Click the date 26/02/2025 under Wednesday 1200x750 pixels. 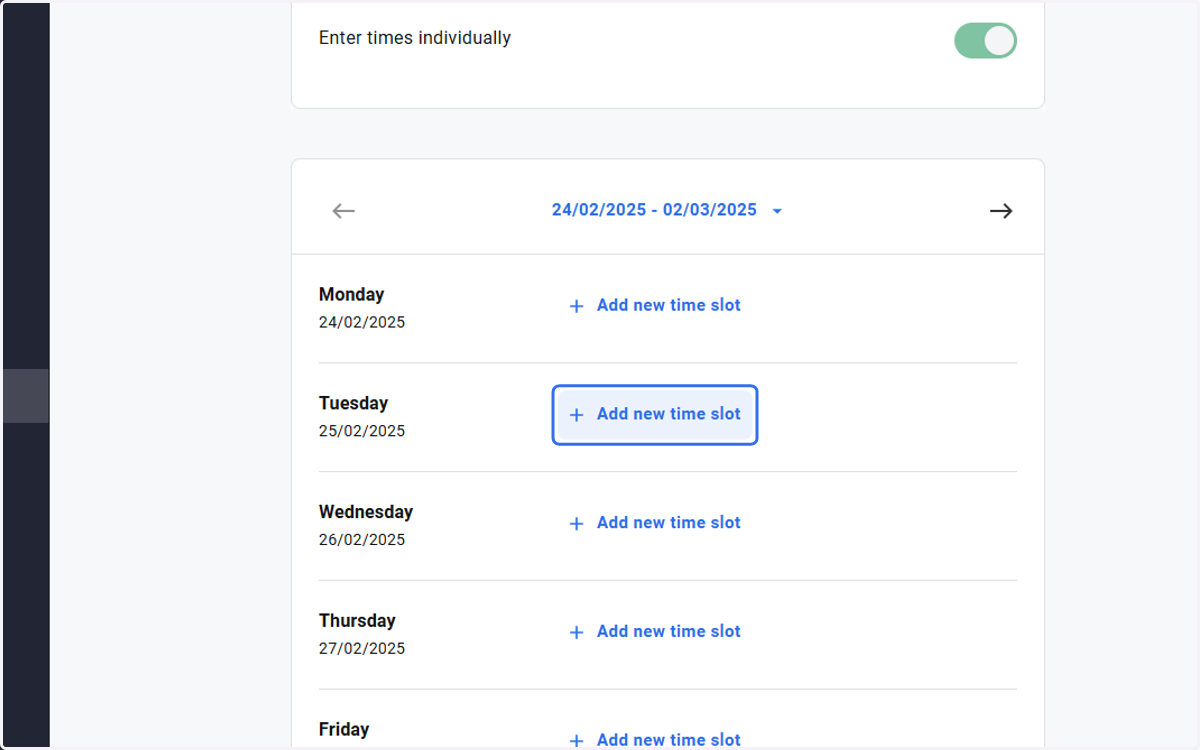[x=362, y=539]
